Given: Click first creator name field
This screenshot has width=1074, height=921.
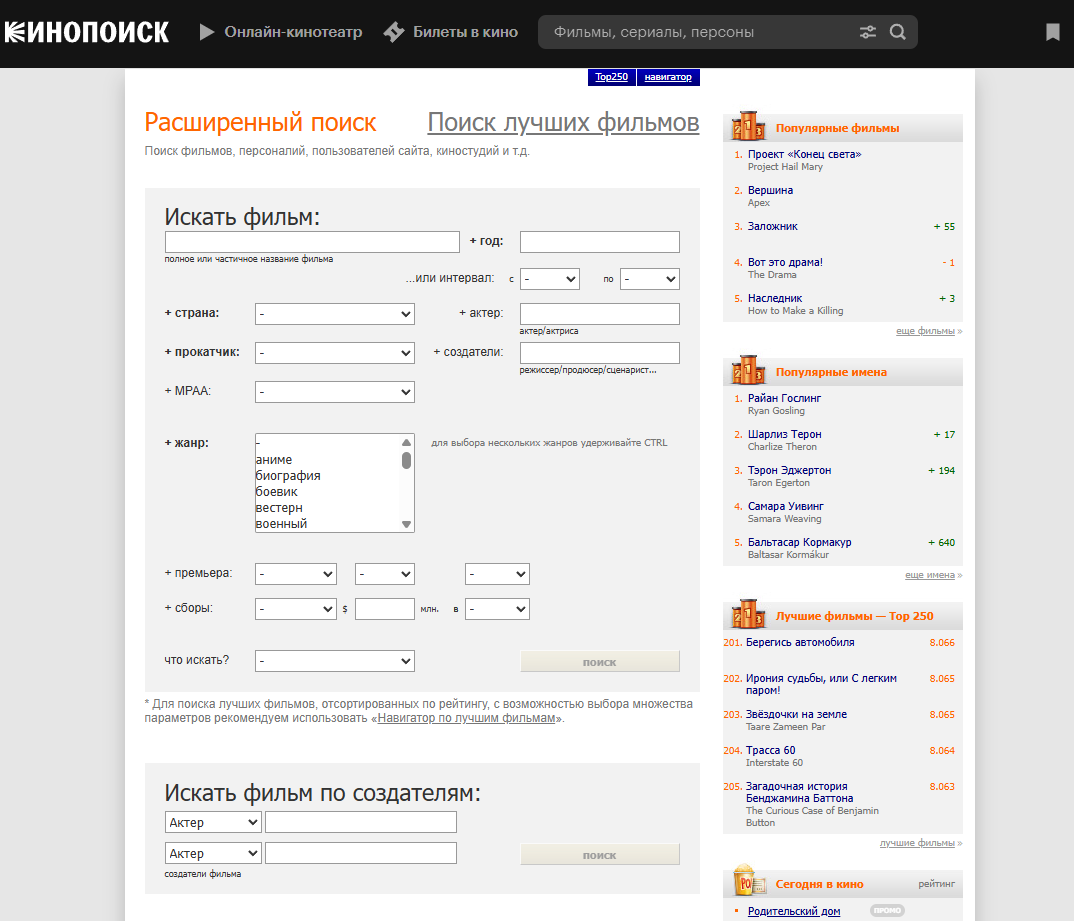Looking at the screenshot, I should pos(361,822).
